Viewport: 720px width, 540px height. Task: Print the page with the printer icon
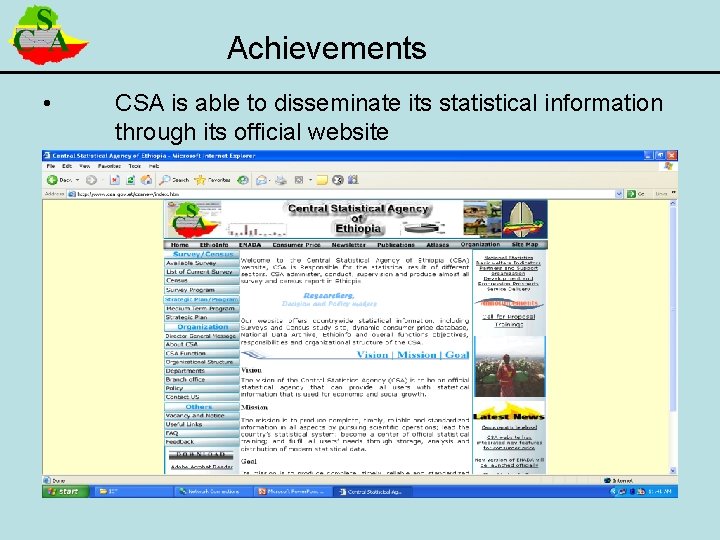click(x=281, y=180)
